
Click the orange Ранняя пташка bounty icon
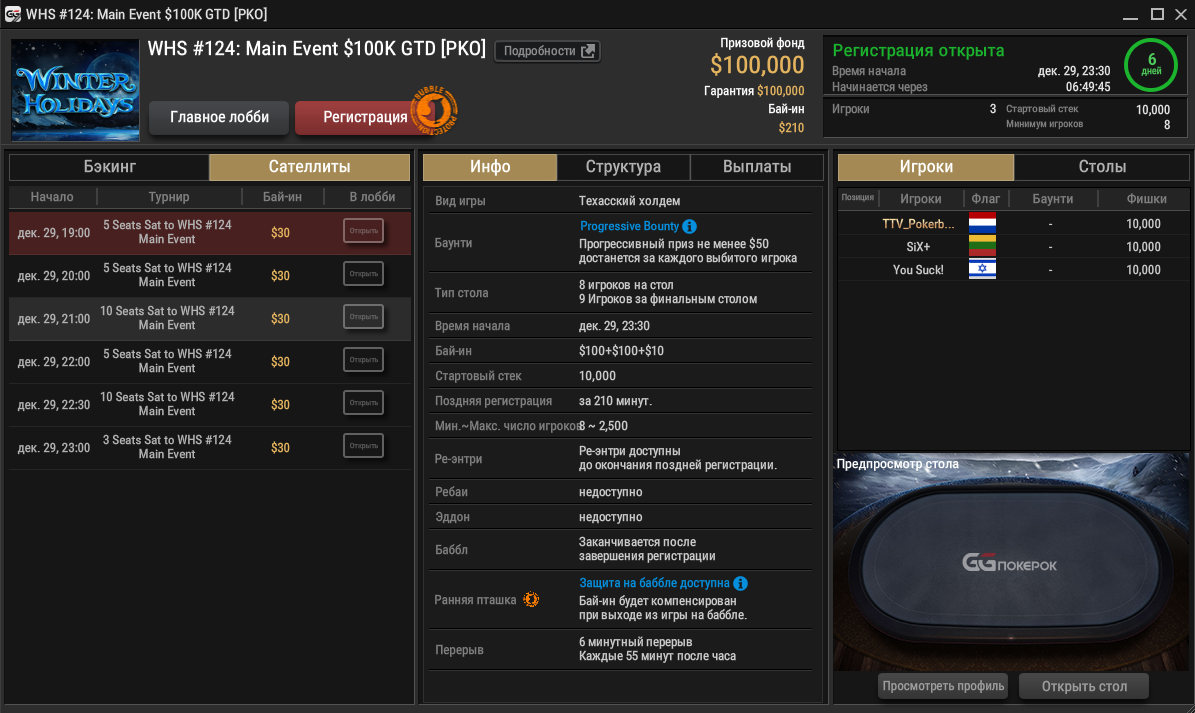pos(531,600)
